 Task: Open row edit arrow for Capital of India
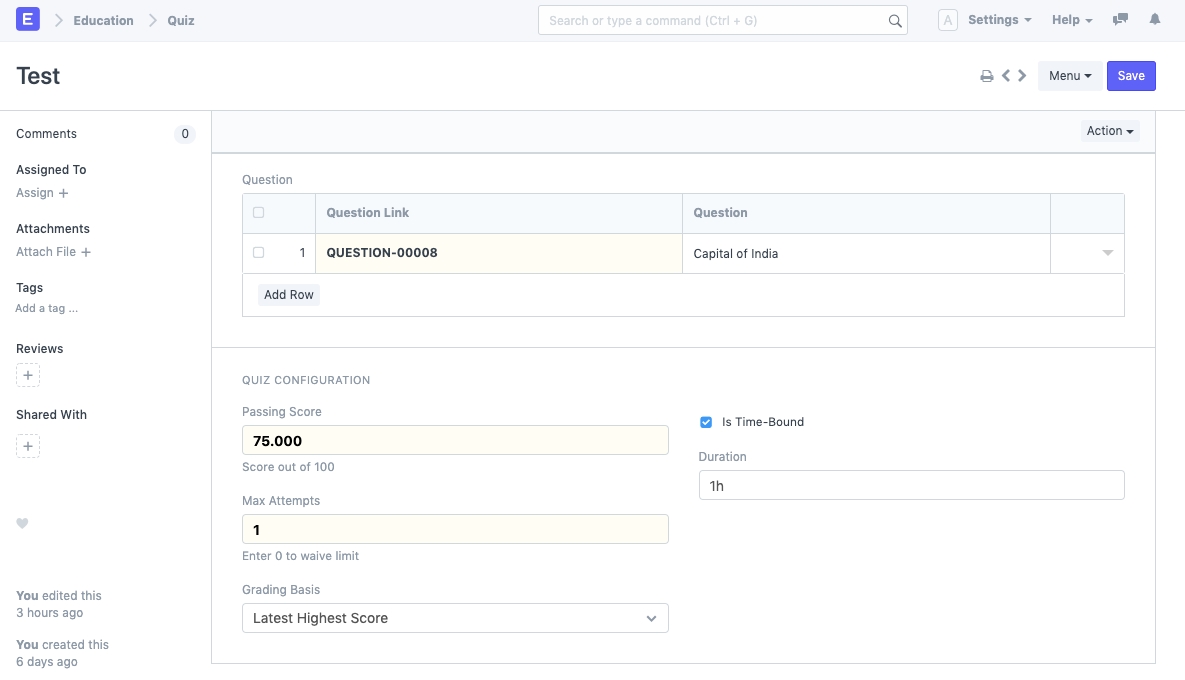1107,253
